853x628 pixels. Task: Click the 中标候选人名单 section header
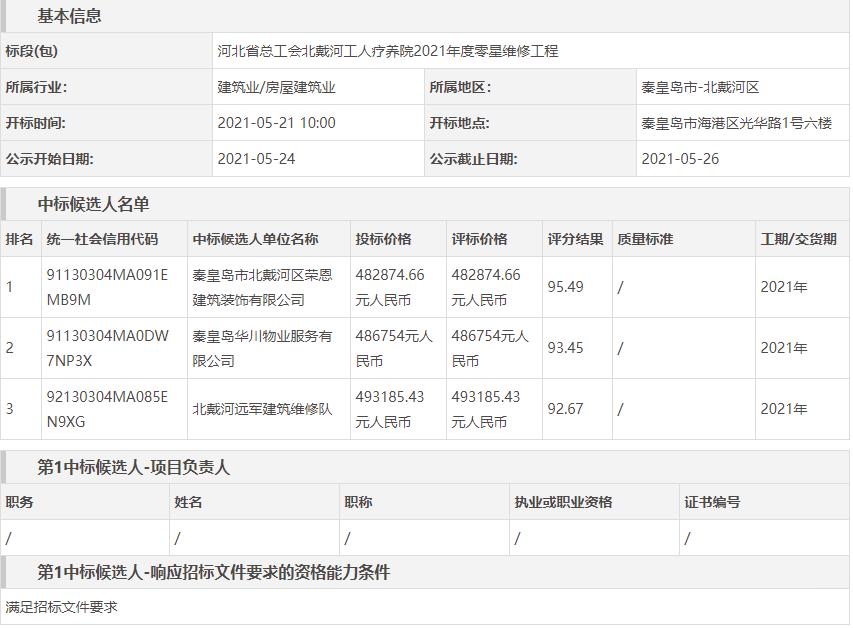point(93,204)
